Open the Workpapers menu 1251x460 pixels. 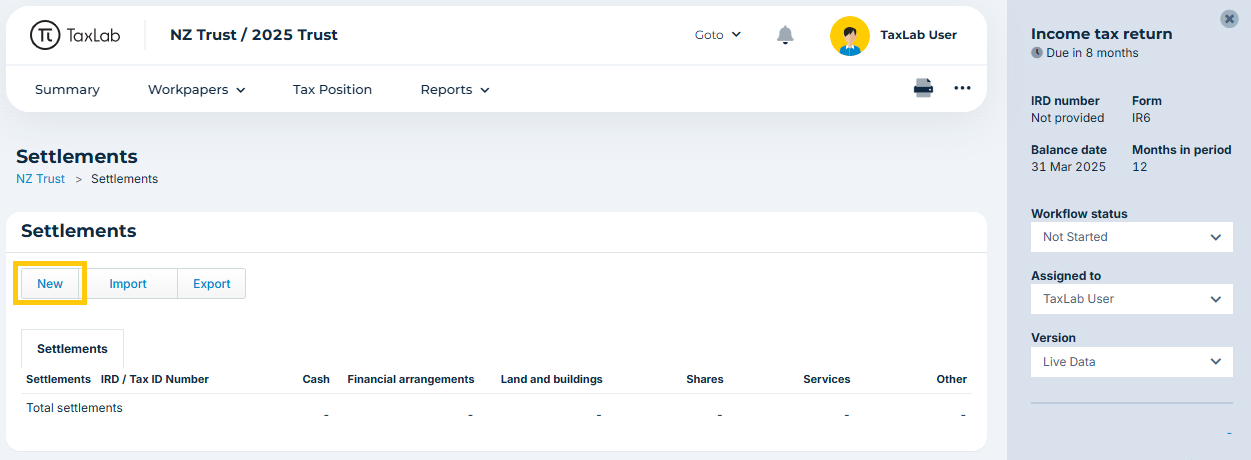click(x=197, y=89)
